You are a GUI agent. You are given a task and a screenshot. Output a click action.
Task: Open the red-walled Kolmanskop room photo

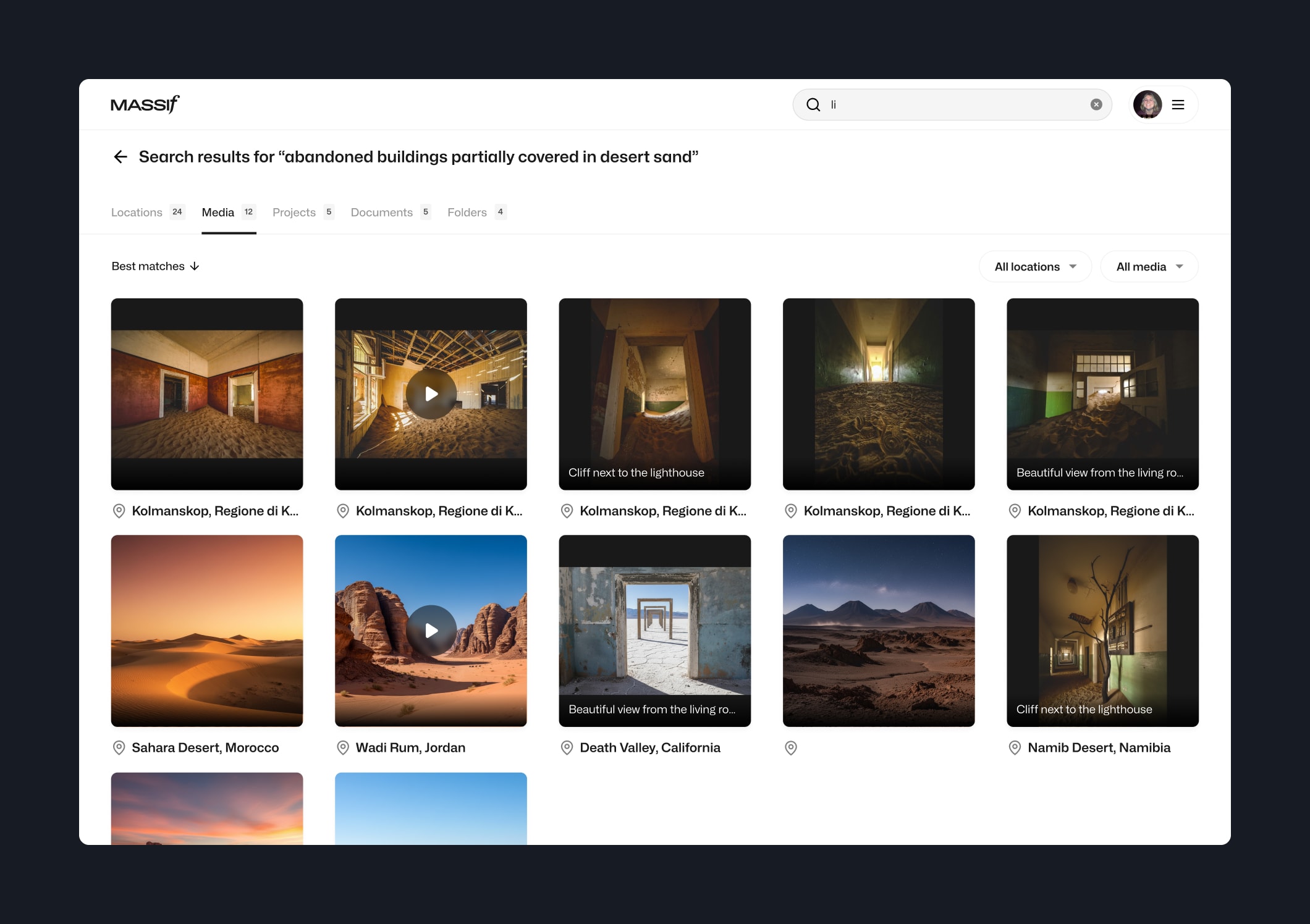pyautogui.click(x=207, y=394)
